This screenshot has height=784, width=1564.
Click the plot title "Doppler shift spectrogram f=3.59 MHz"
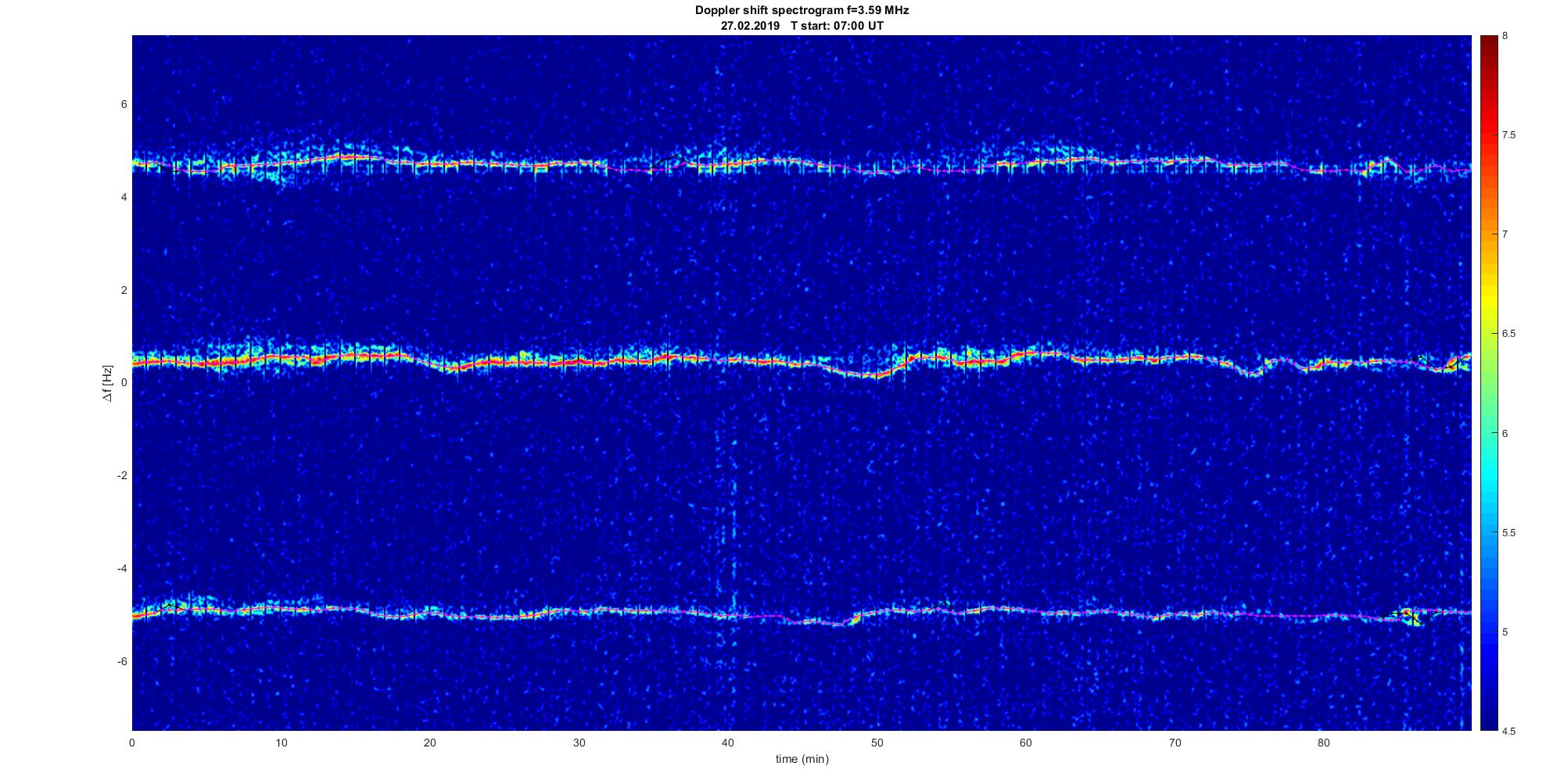[802, 10]
